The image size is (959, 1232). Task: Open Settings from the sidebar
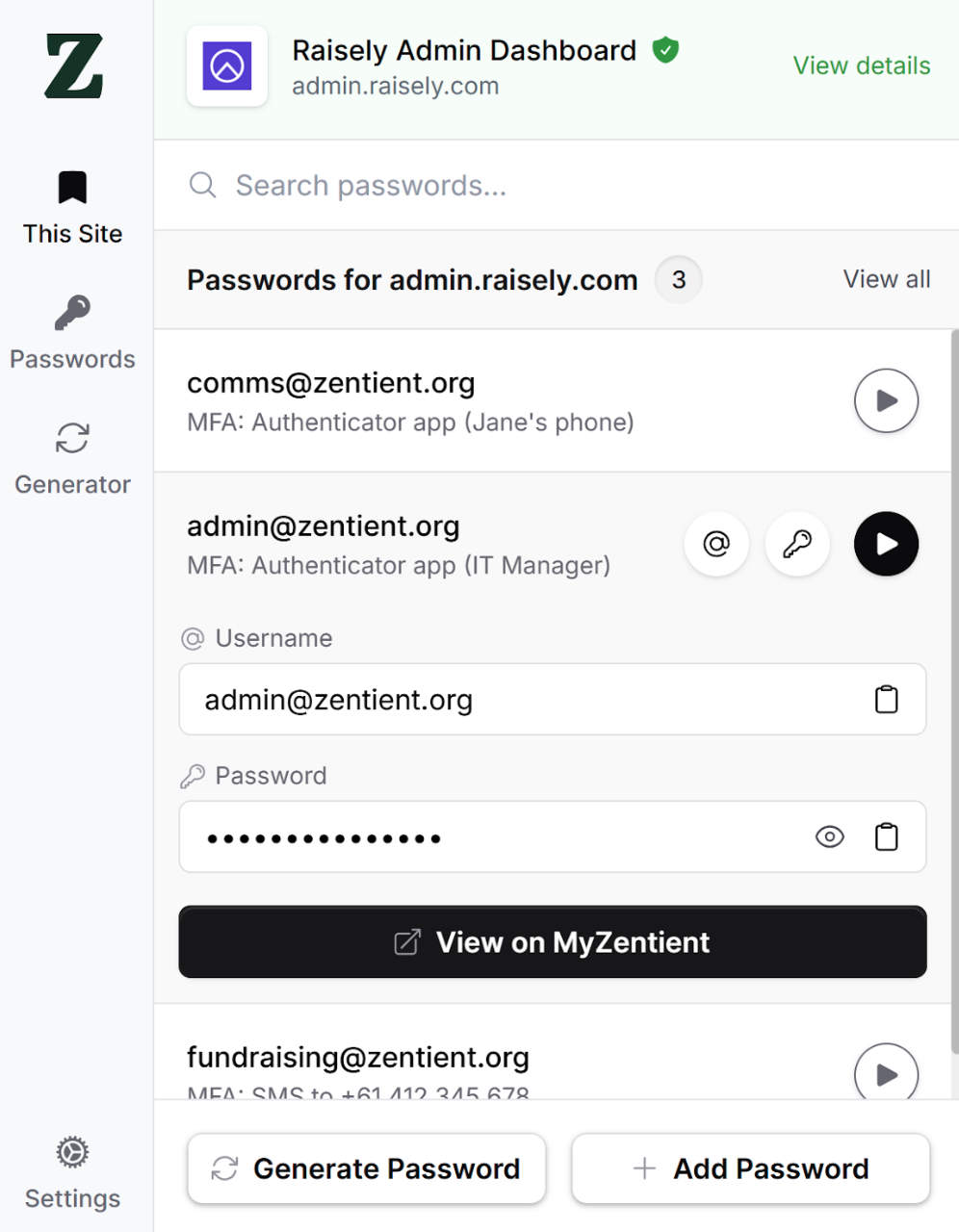pos(73,1172)
